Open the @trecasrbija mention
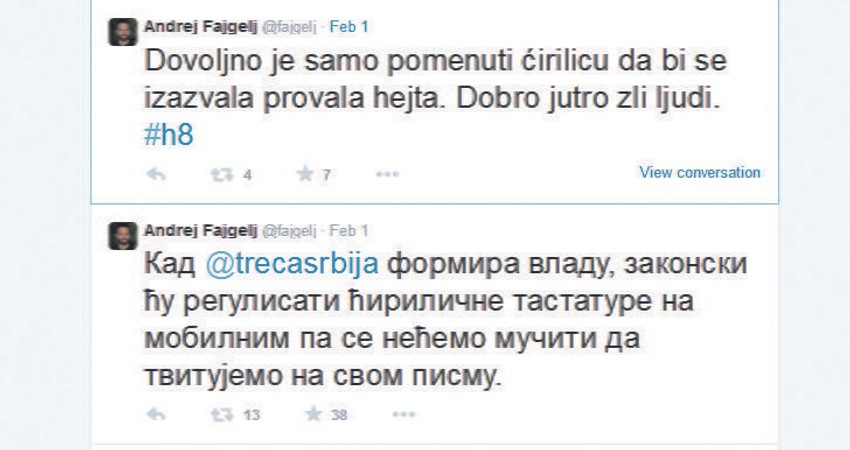The width and height of the screenshot is (850, 450). click(x=292, y=266)
